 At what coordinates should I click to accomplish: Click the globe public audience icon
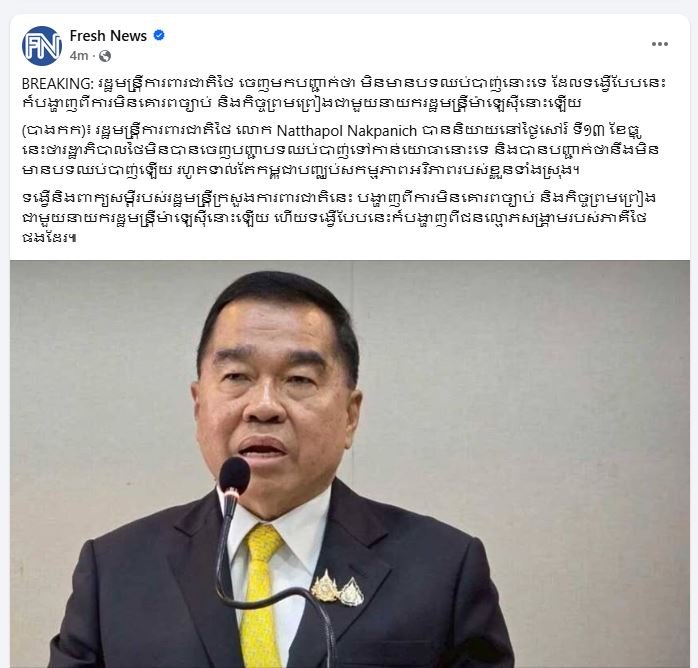pos(105,56)
